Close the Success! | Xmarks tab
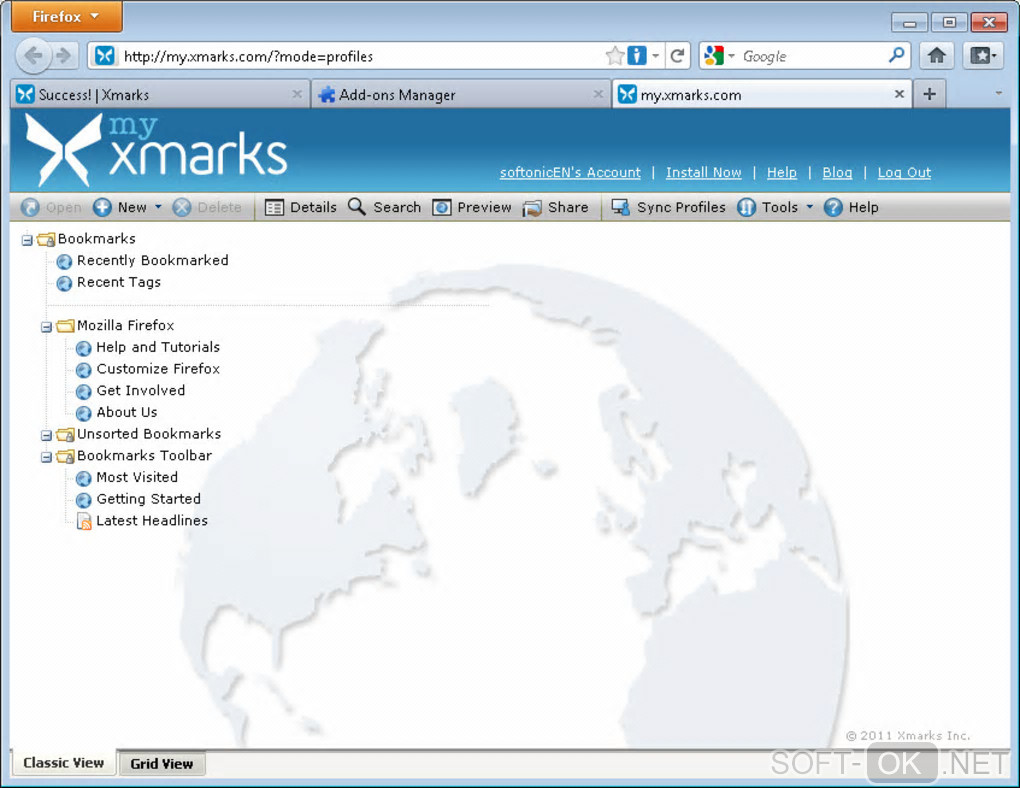 coord(297,94)
